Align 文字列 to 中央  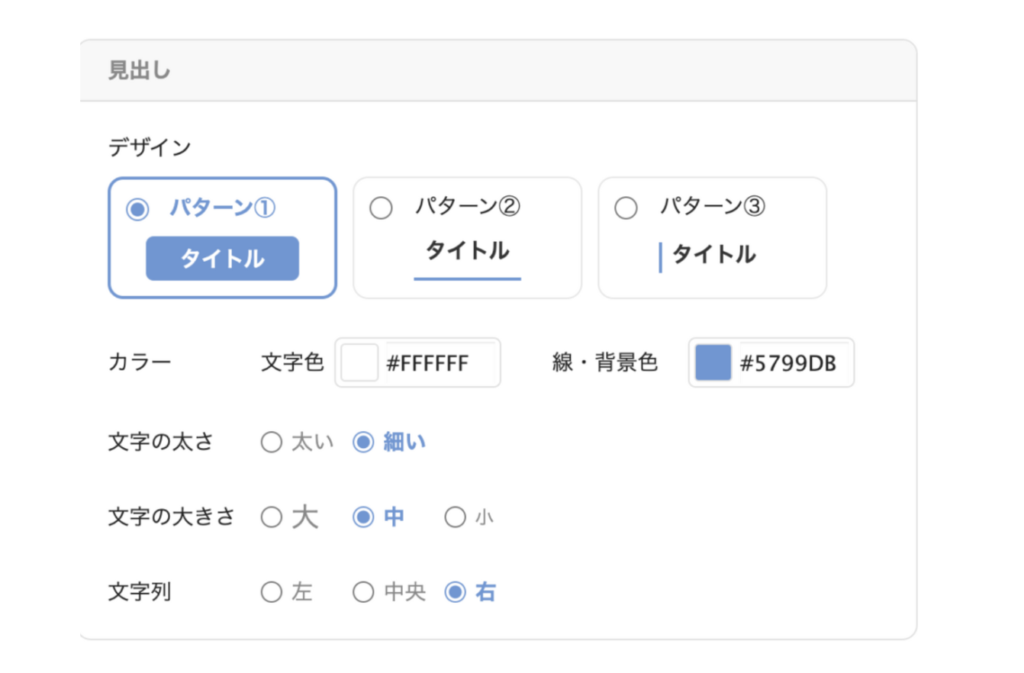tap(363, 592)
